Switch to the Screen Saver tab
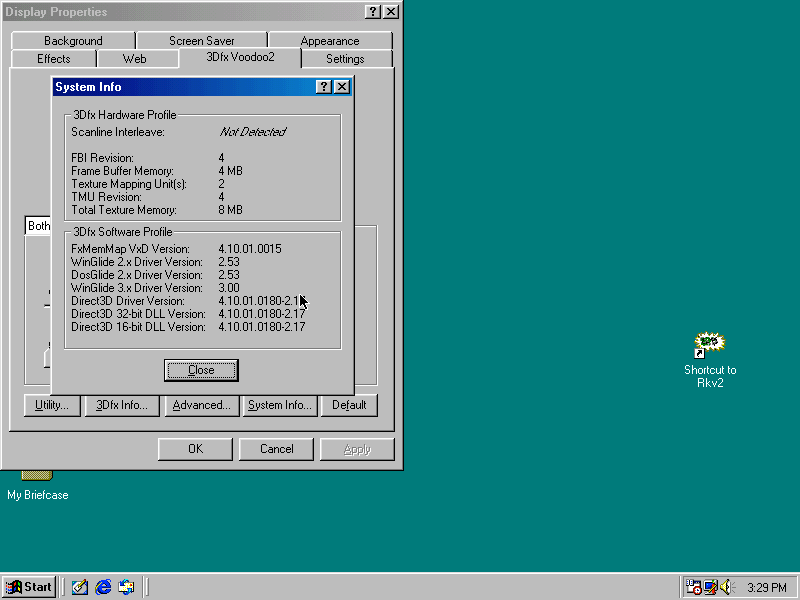The image size is (800, 600). pyautogui.click(x=202, y=41)
